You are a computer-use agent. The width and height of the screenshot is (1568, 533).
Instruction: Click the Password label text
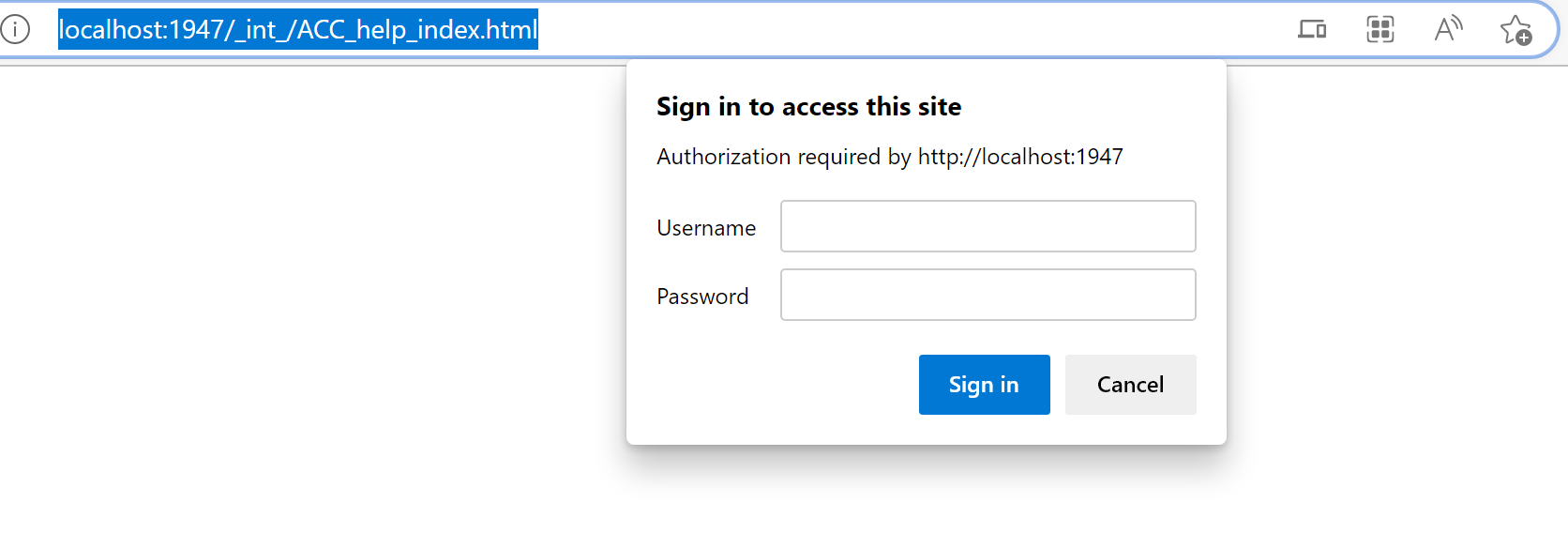702,297
